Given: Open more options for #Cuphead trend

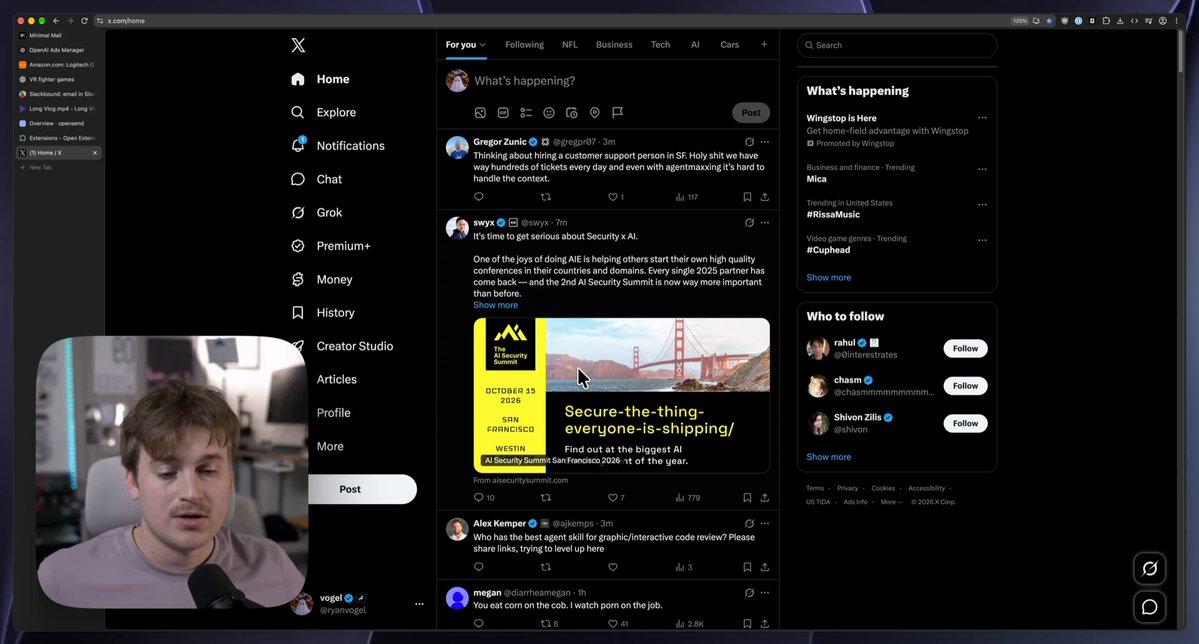Looking at the screenshot, I should tap(982, 240).
